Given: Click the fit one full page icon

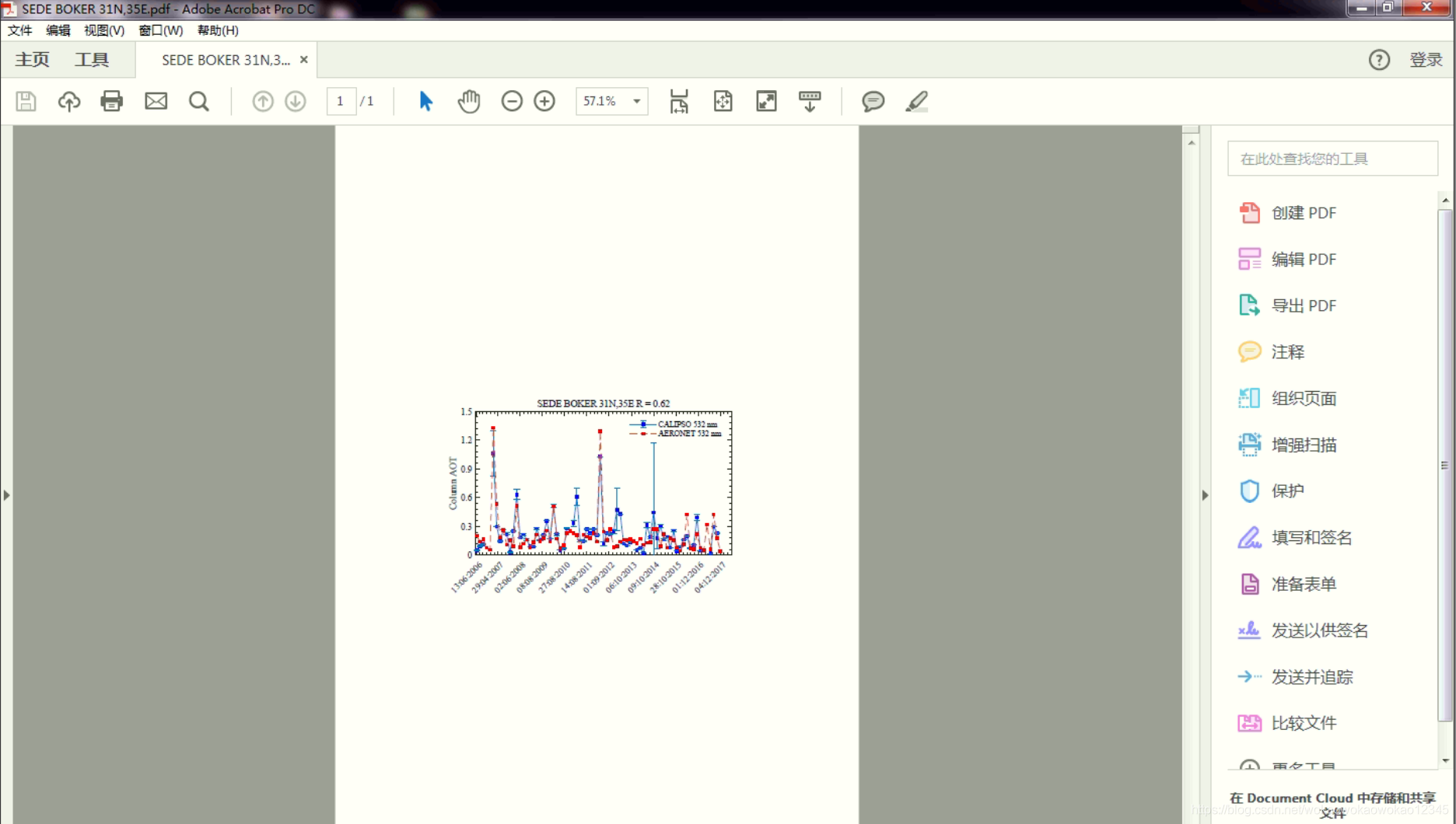Looking at the screenshot, I should 723,101.
